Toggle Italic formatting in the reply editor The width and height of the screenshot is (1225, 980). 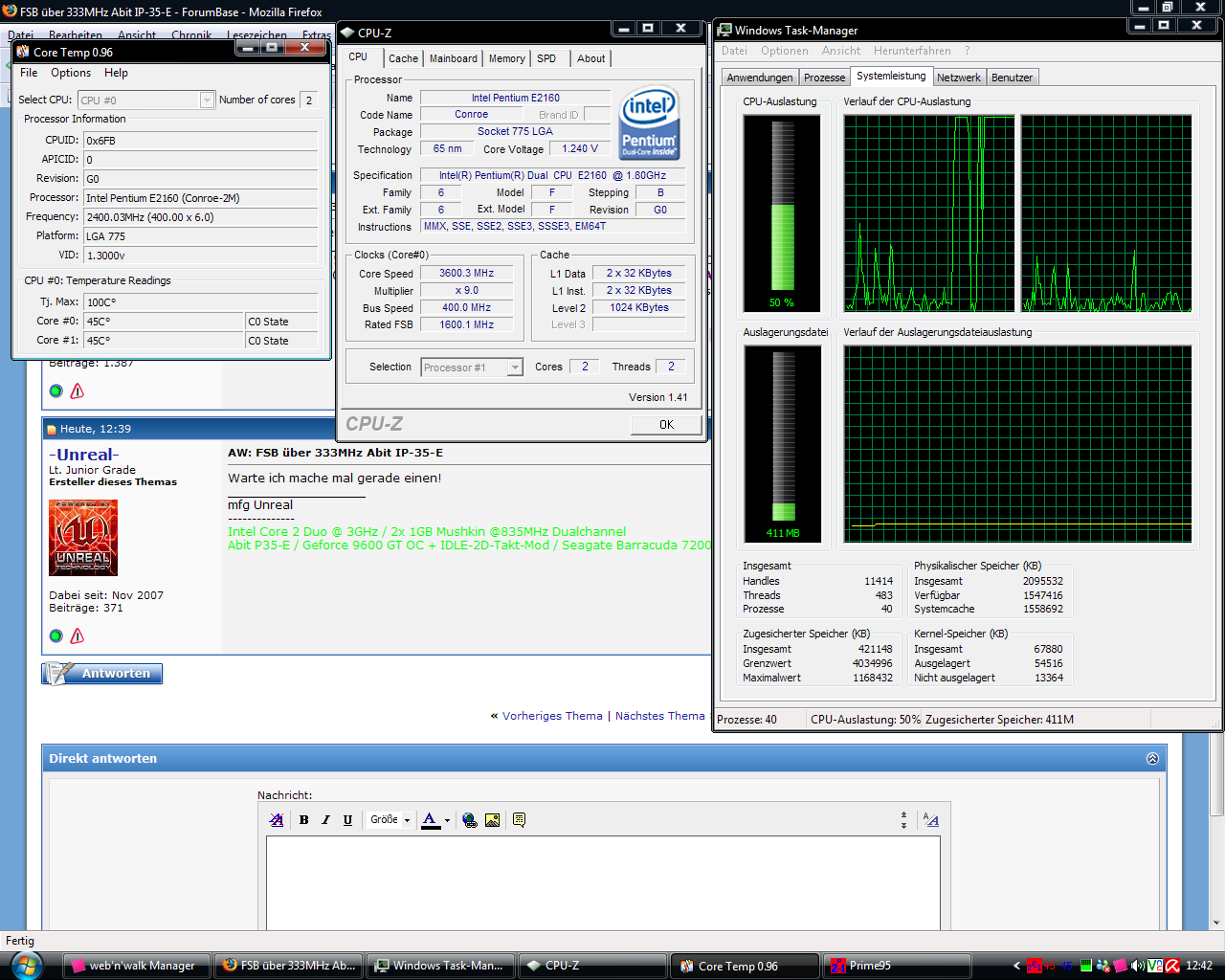point(325,820)
